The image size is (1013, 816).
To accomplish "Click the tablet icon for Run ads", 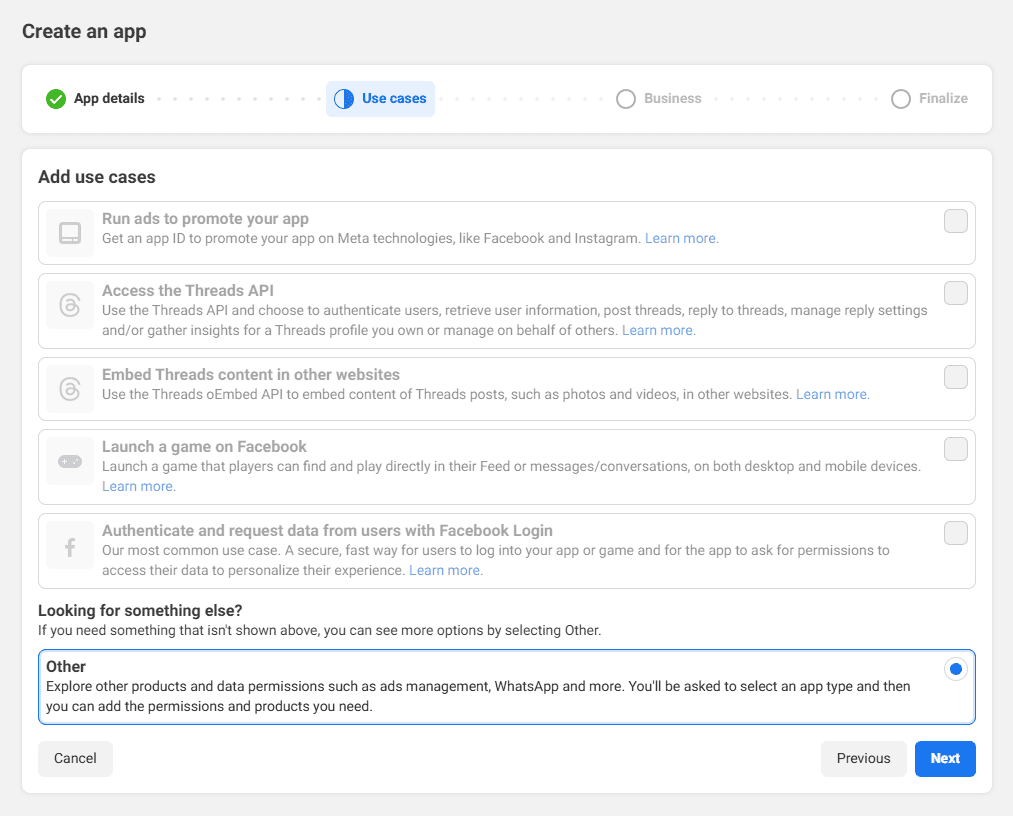I will pos(70,233).
